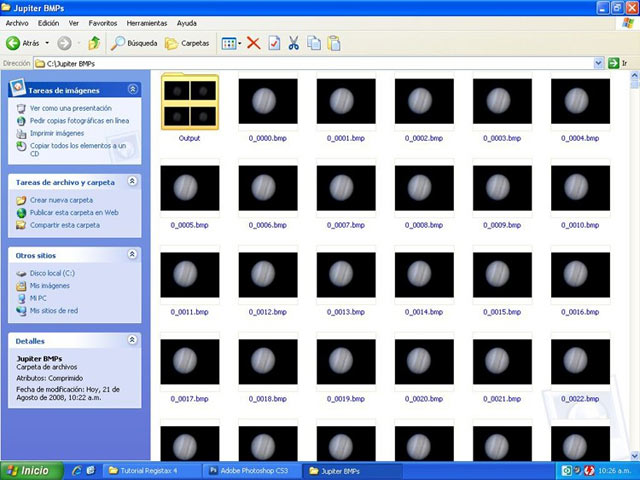
Task: Click the Paste clipboard icon
Action: [x=334, y=43]
